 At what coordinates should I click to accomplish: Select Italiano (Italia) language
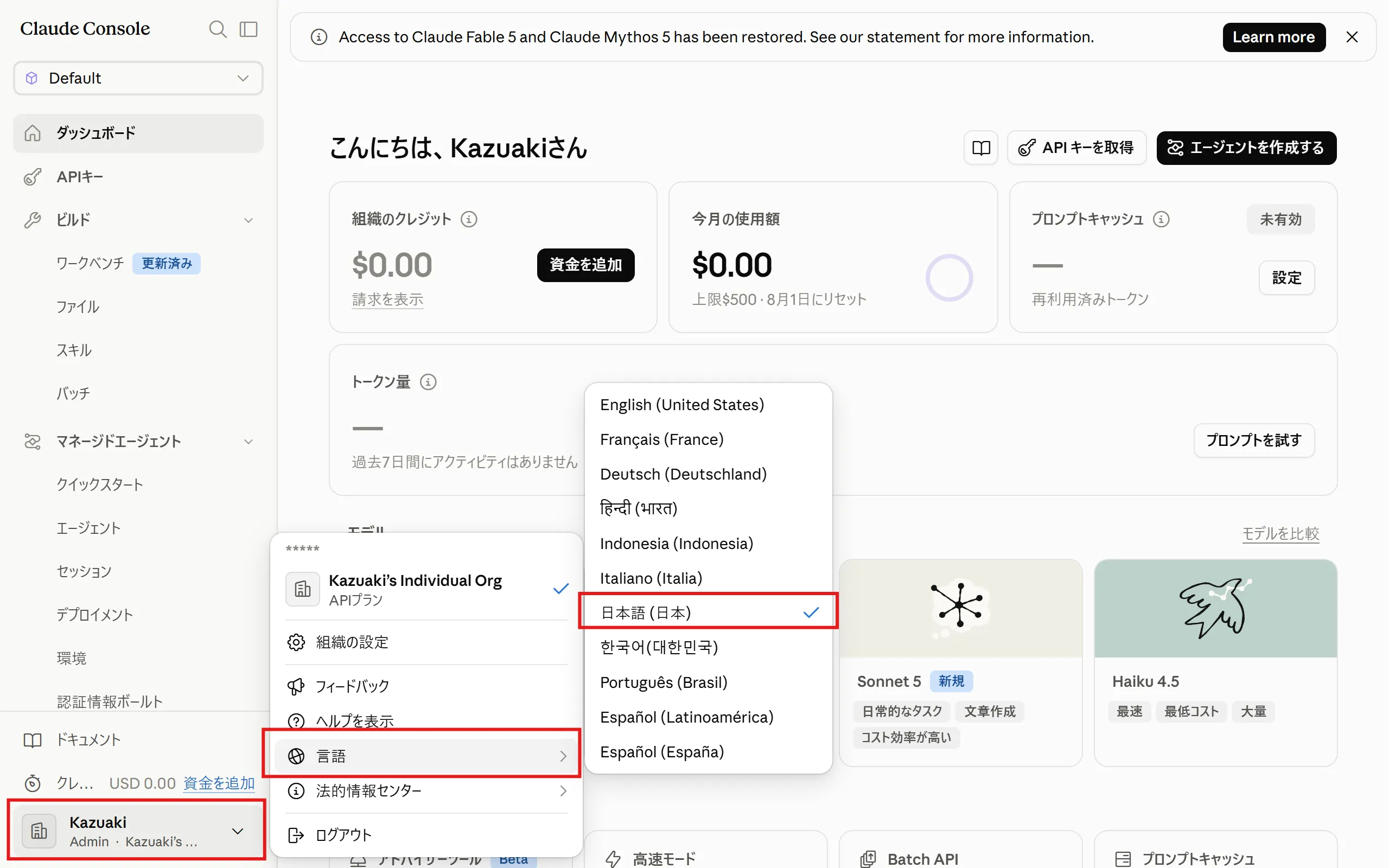(708, 579)
